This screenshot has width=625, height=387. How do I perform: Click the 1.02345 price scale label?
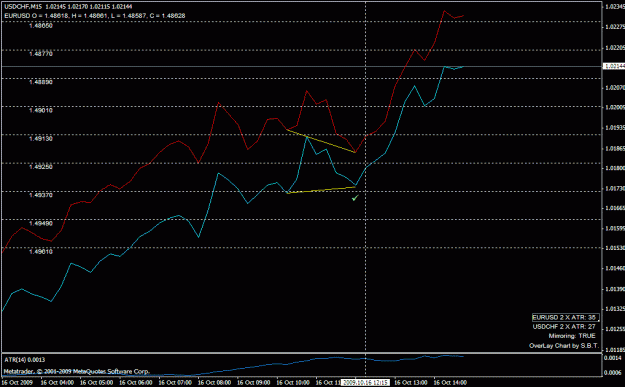(x=615, y=7)
